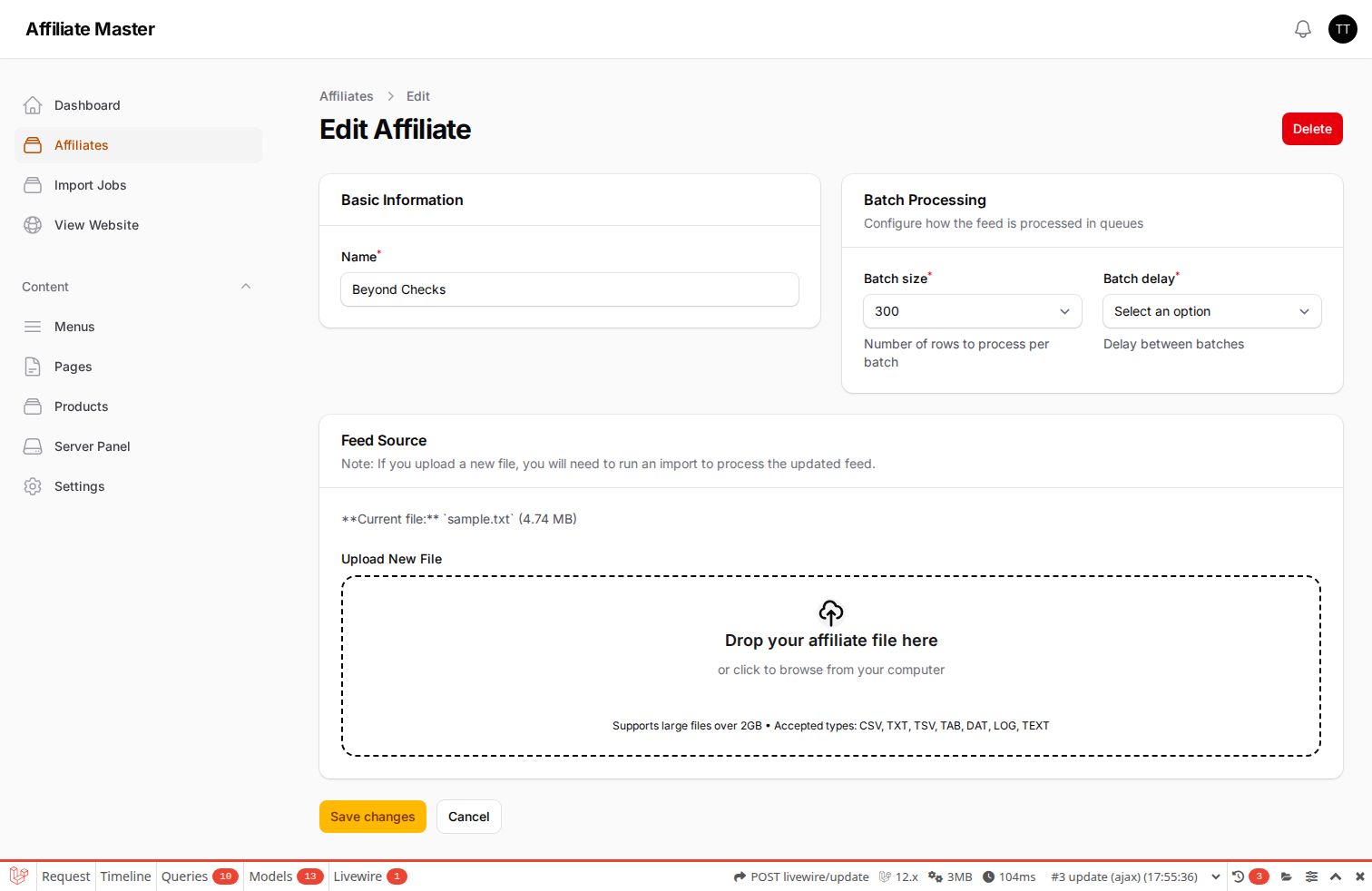Click the red Delete button
Image resolution: width=1372 pixels, height=891 pixels.
[x=1312, y=129]
